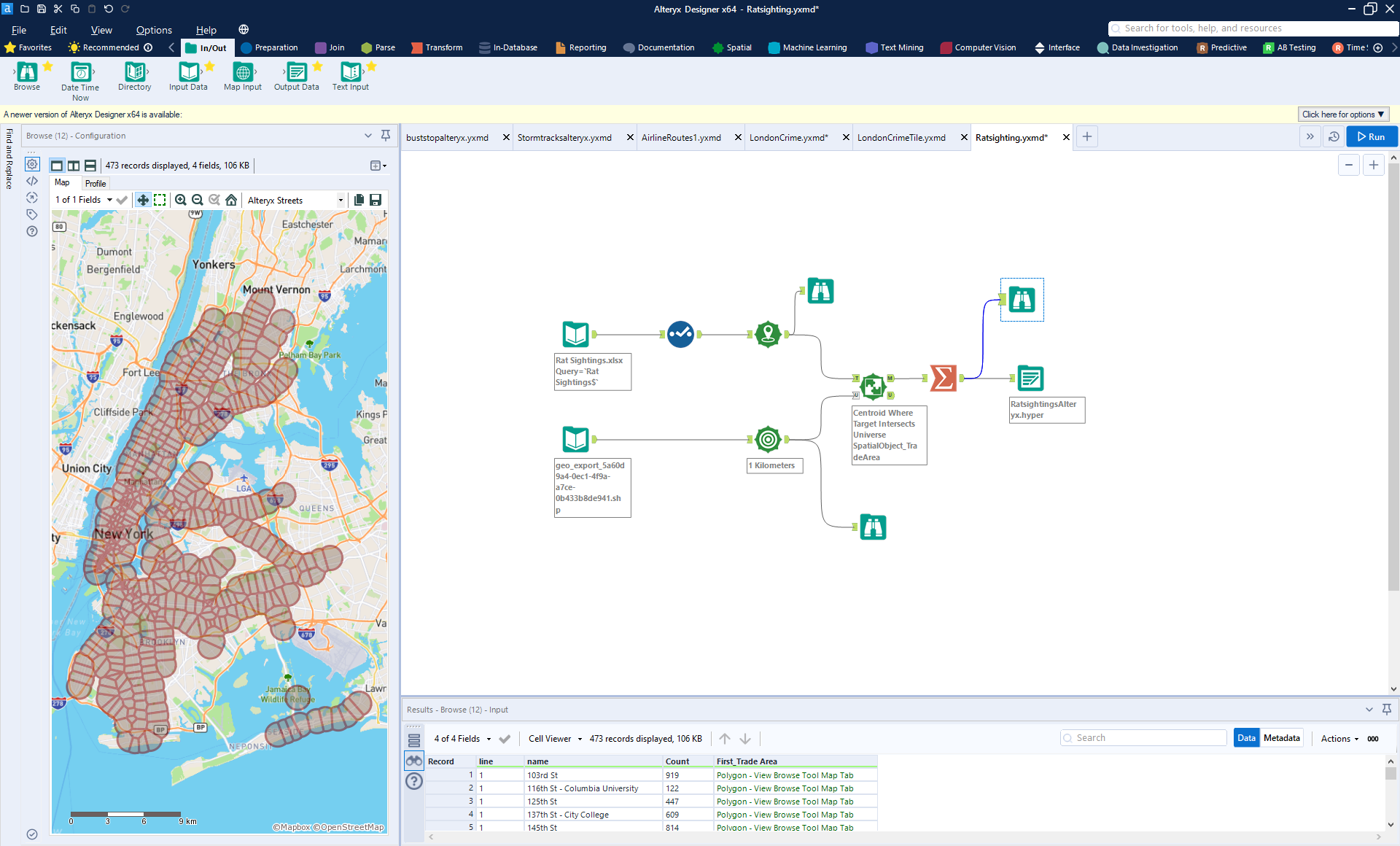Reset map to home extent

click(231, 200)
